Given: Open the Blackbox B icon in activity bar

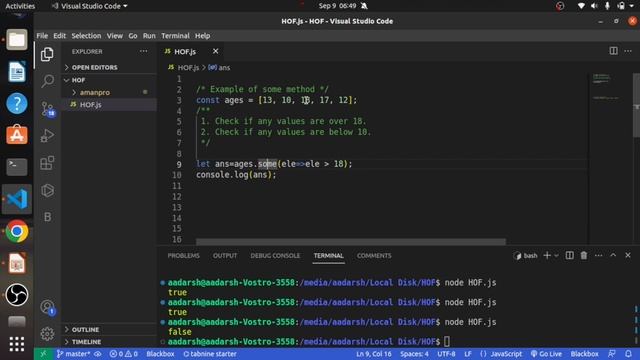Looking at the screenshot, I should (47, 217).
